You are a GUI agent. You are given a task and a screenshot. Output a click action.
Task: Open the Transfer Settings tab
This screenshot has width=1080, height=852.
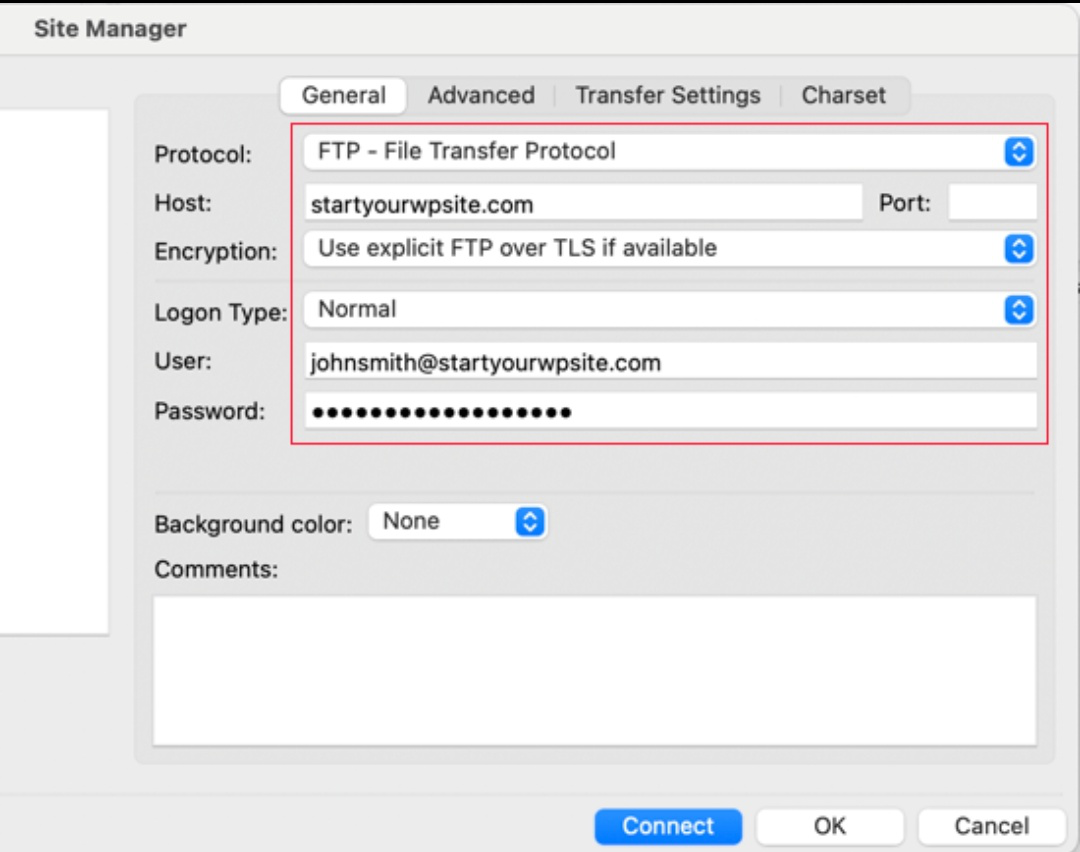(667, 96)
